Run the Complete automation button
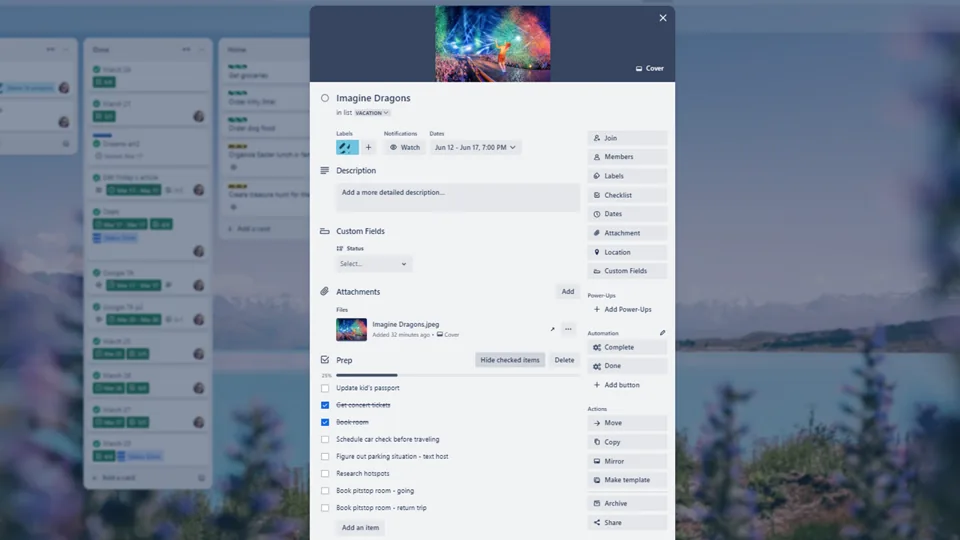This screenshot has height=540, width=960. coord(627,347)
